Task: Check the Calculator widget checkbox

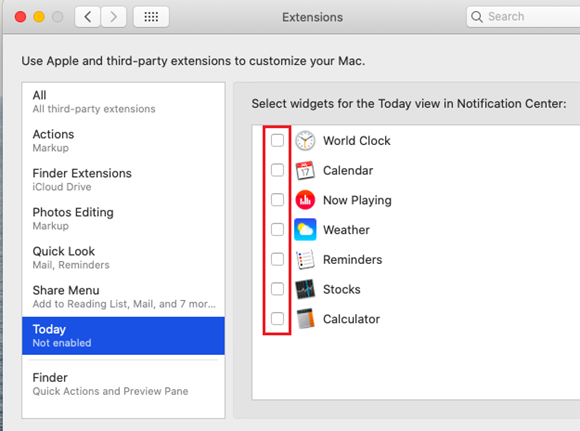Action: click(x=277, y=319)
